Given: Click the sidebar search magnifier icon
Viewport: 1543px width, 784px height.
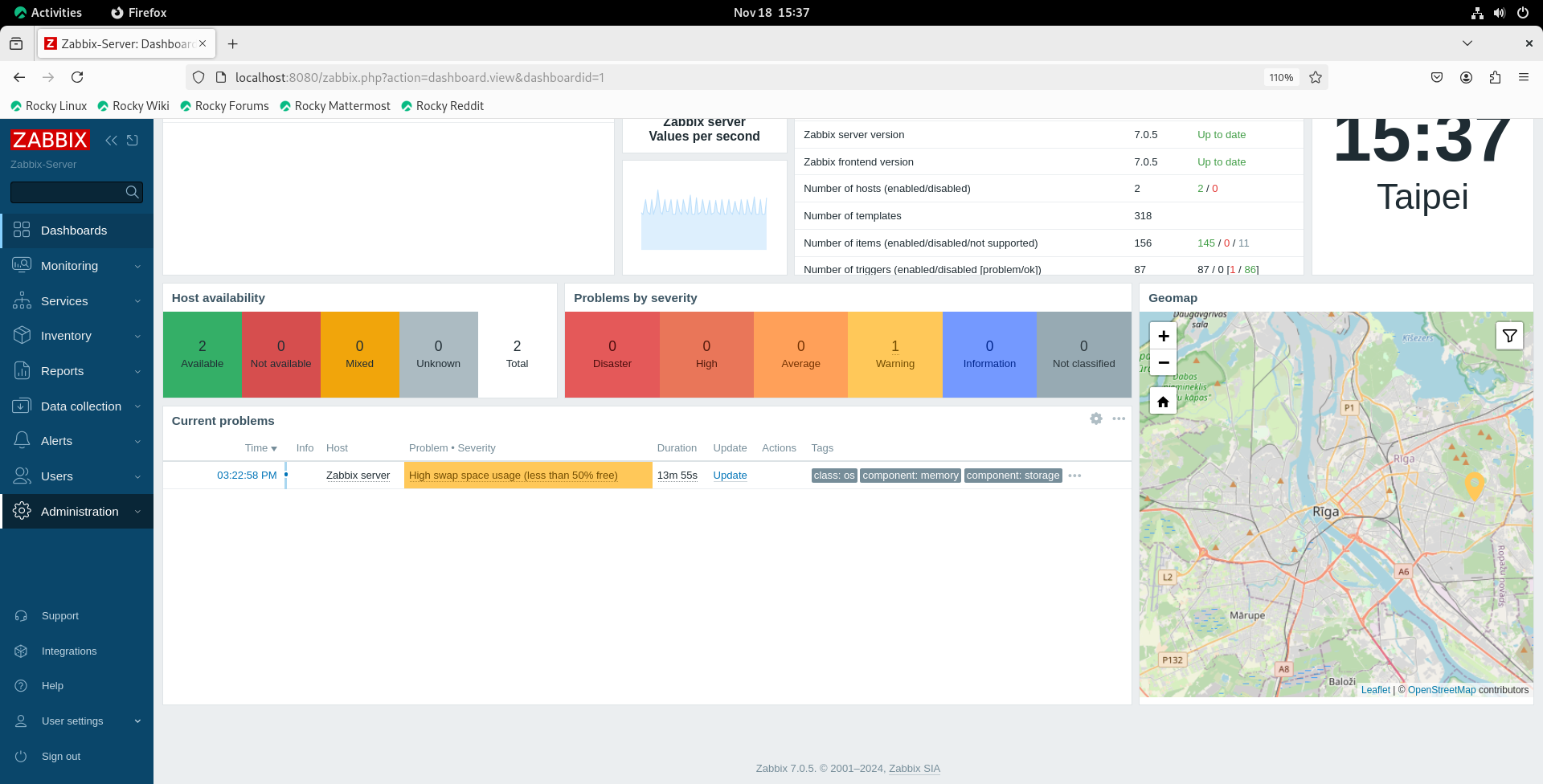Looking at the screenshot, I should click(133, 192).
